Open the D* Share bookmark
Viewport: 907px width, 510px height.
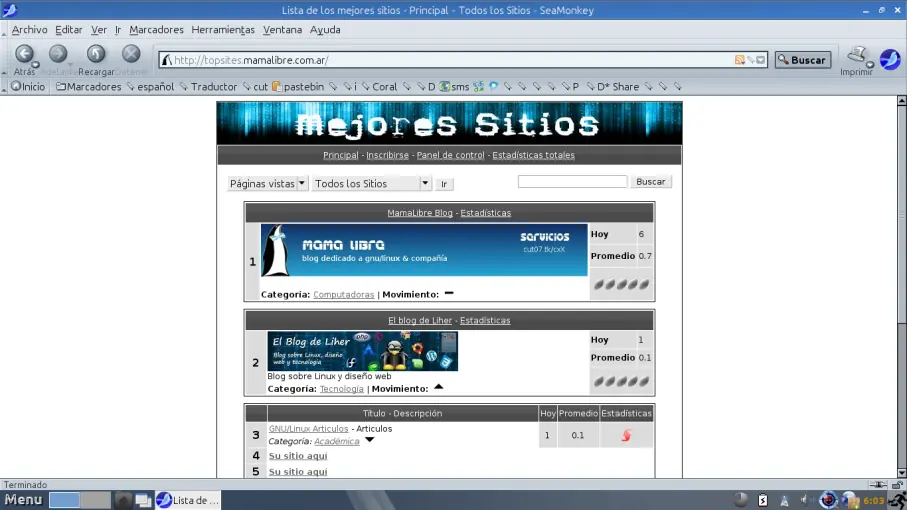(x=613, y=87)
